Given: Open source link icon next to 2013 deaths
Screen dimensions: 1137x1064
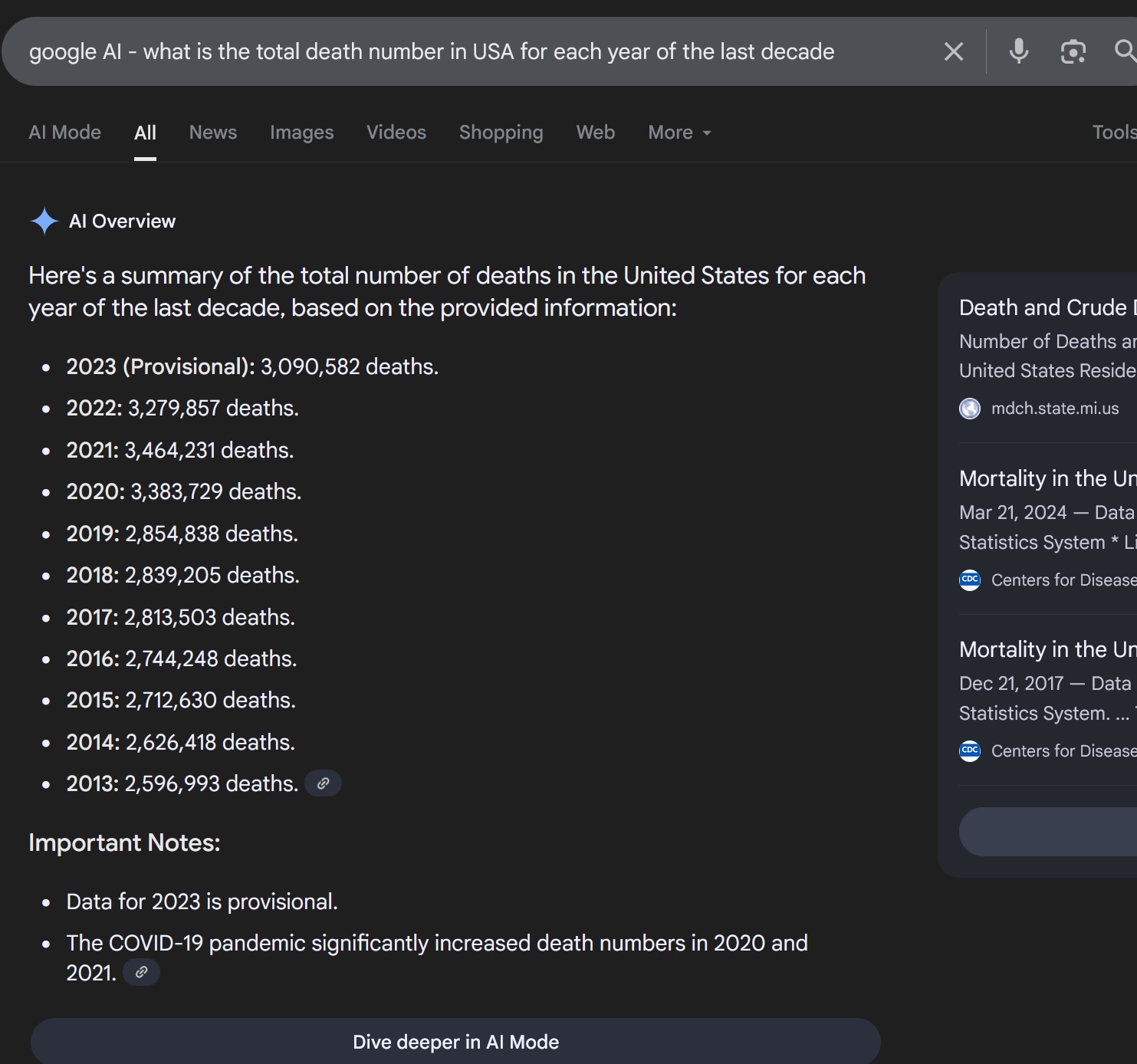Looking at the screenshot, I should [x=324, y=783].
